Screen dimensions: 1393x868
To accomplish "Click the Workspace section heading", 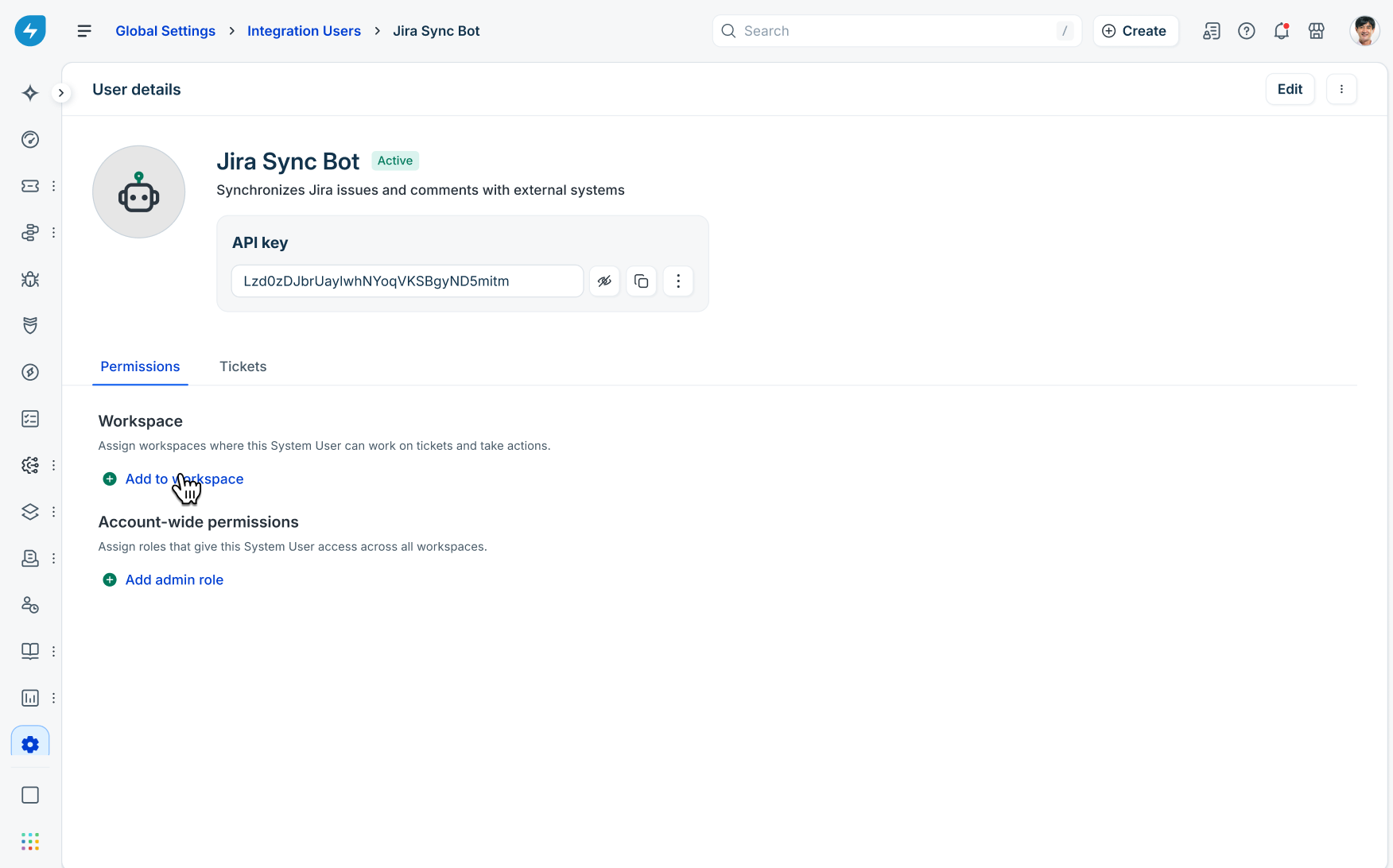I will coord(141,421).
